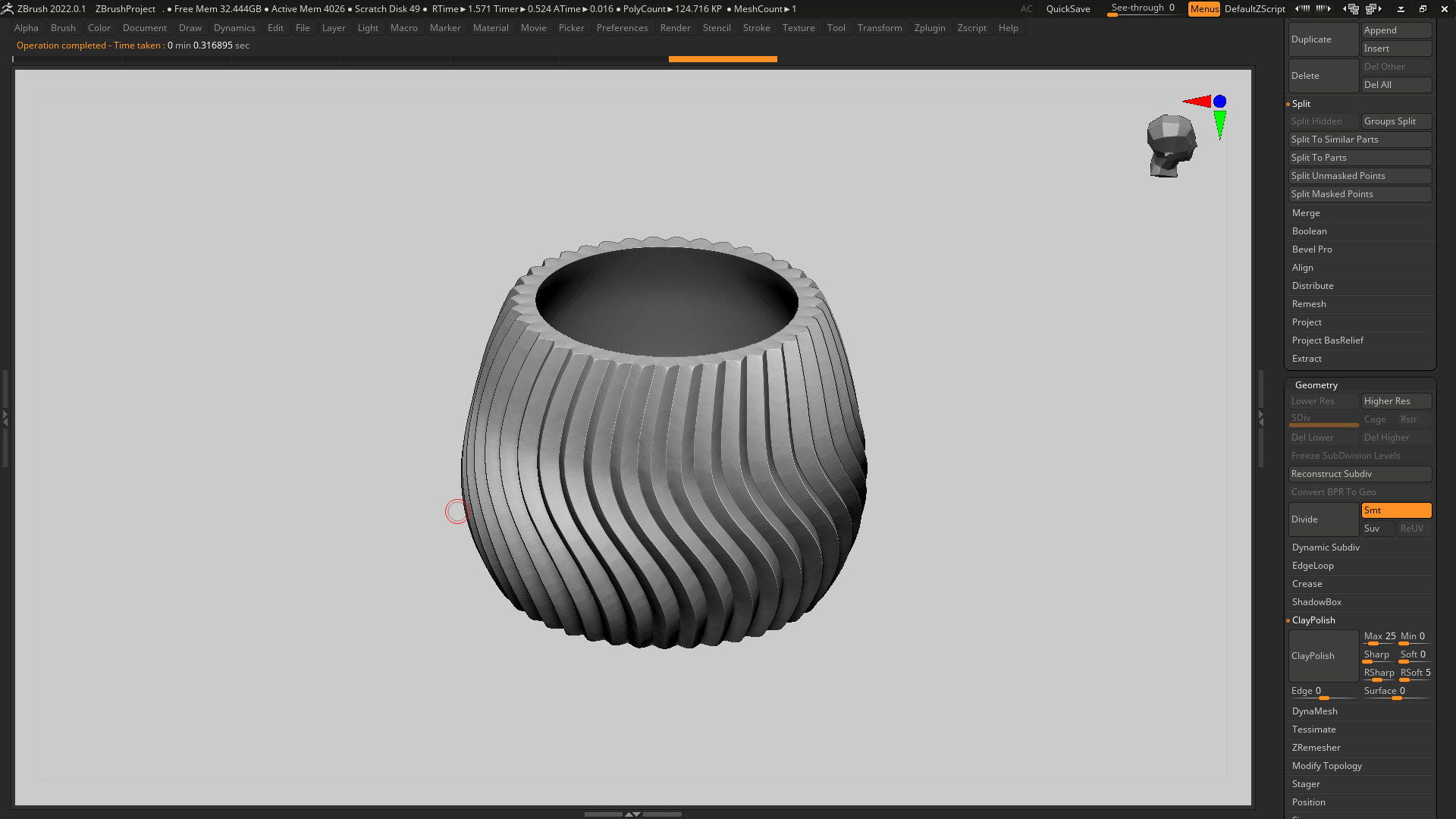
Task: Click Split To Parts button
Action: pos(1360,158)
